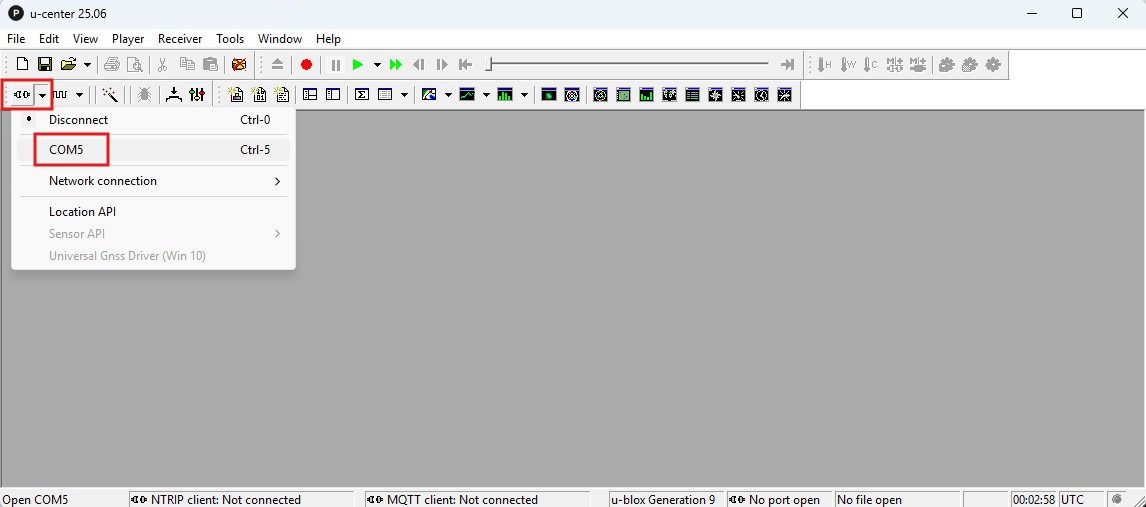The width and height of the screenshot is (1146, 507).
Task: Click the Paste clipboard icon
Action: [x=210, y=65]
